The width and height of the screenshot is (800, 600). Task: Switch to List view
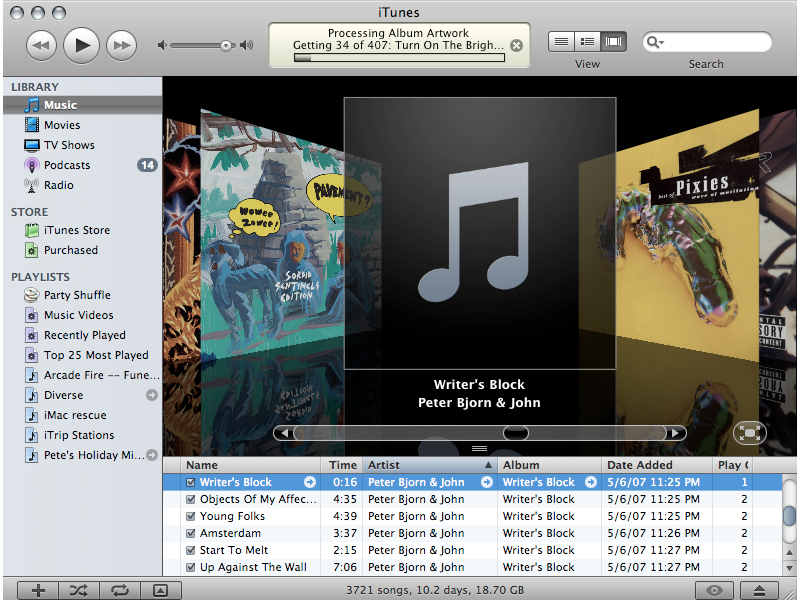(561, 41)
